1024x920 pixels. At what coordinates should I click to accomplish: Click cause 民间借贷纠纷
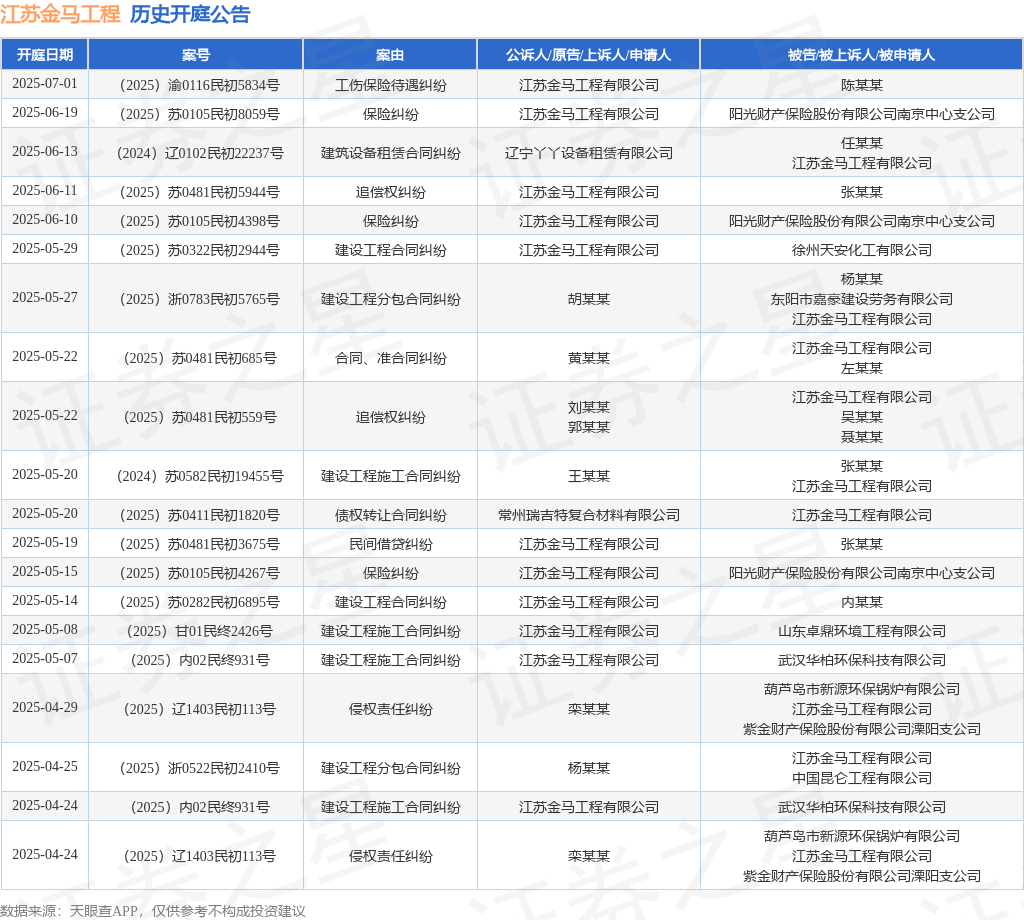point(391,544)
